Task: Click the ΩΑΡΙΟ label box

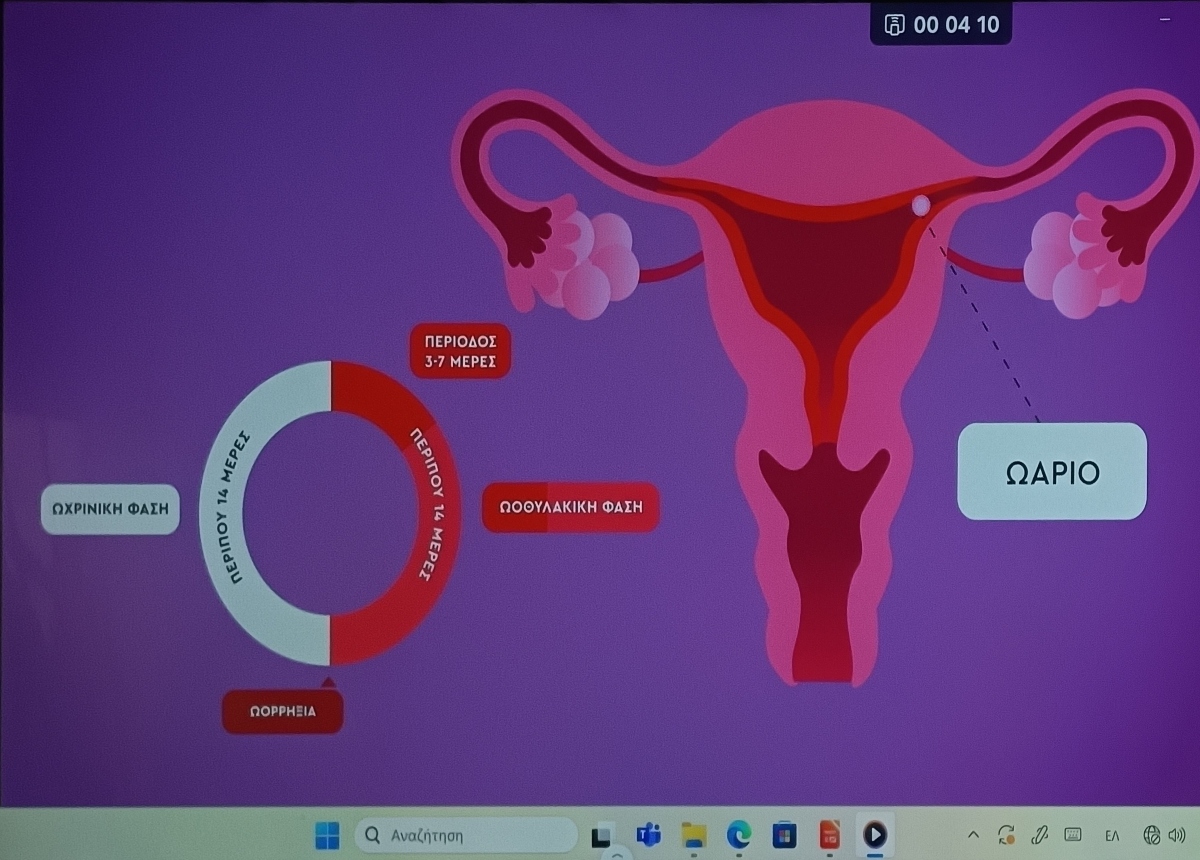Action: (1052, 472)
